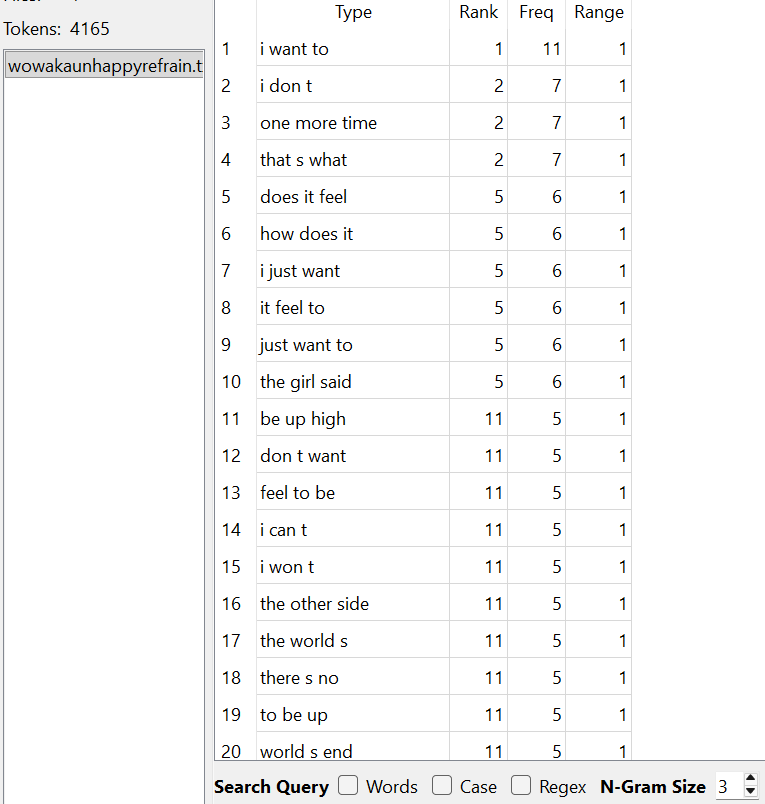Sort by the Rank column header
The image size is (765, 804).
coord(478,13)
